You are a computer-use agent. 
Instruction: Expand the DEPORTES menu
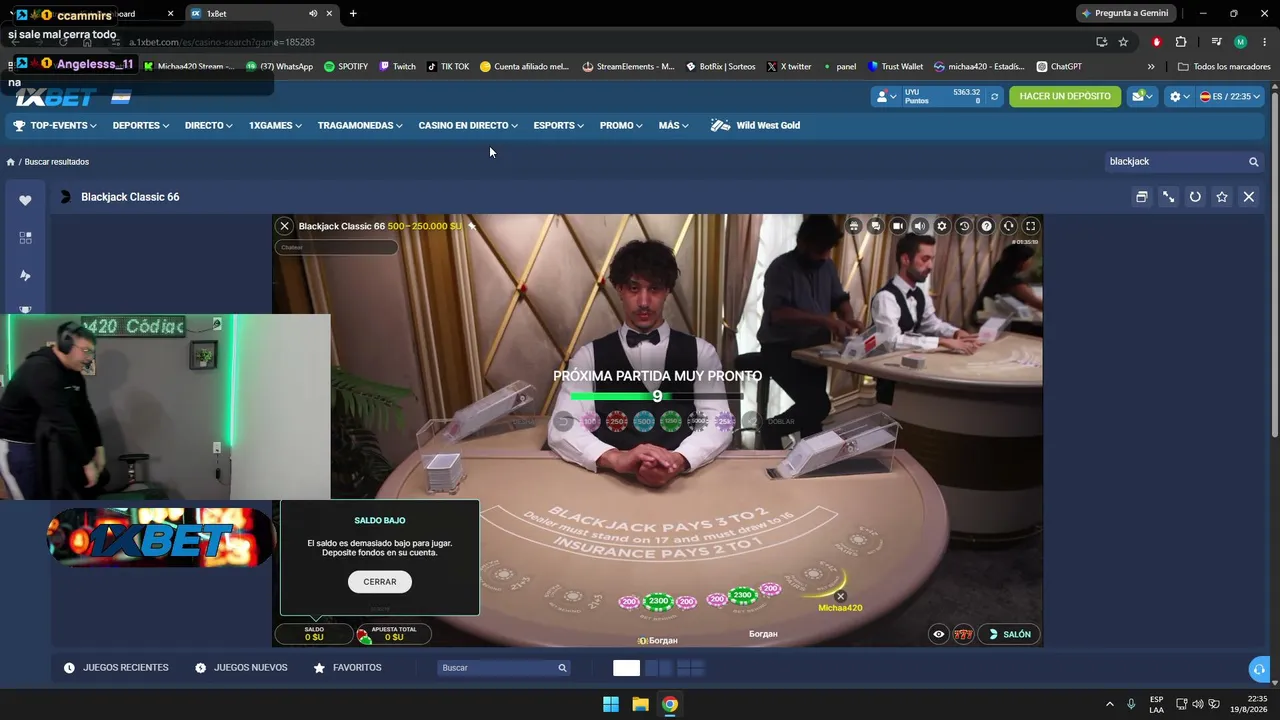(141, 126)
